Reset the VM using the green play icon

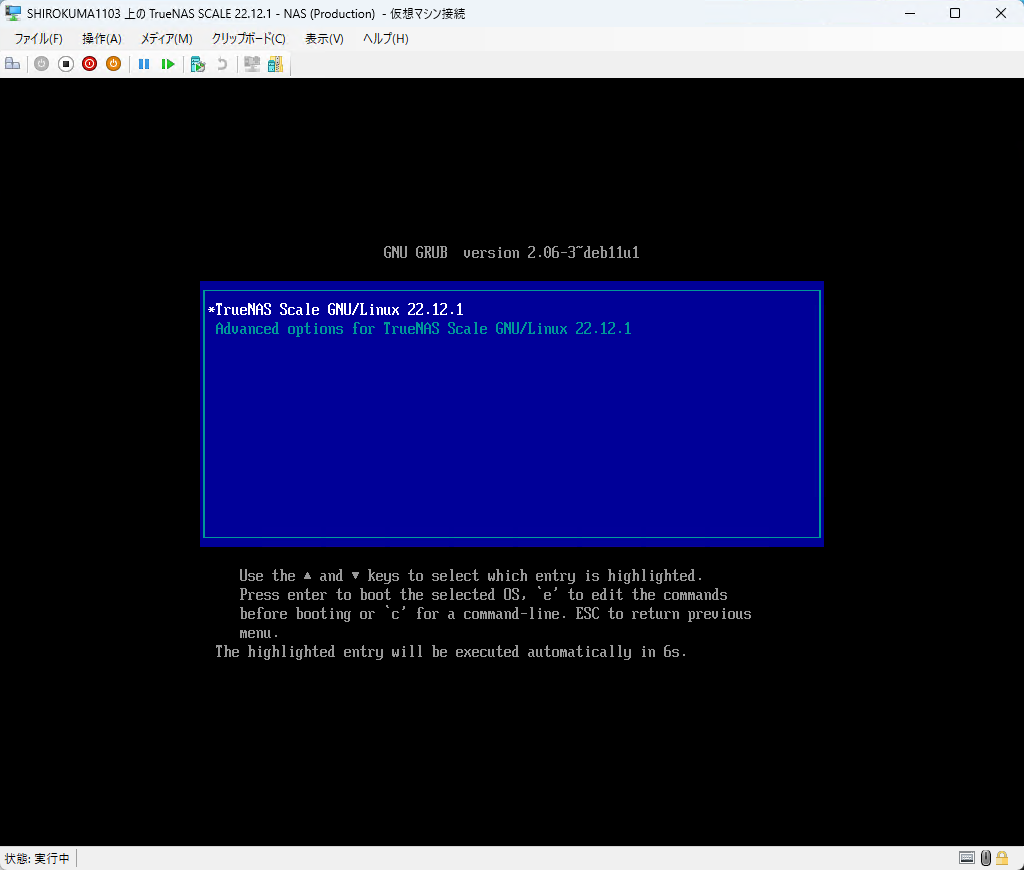168,64
